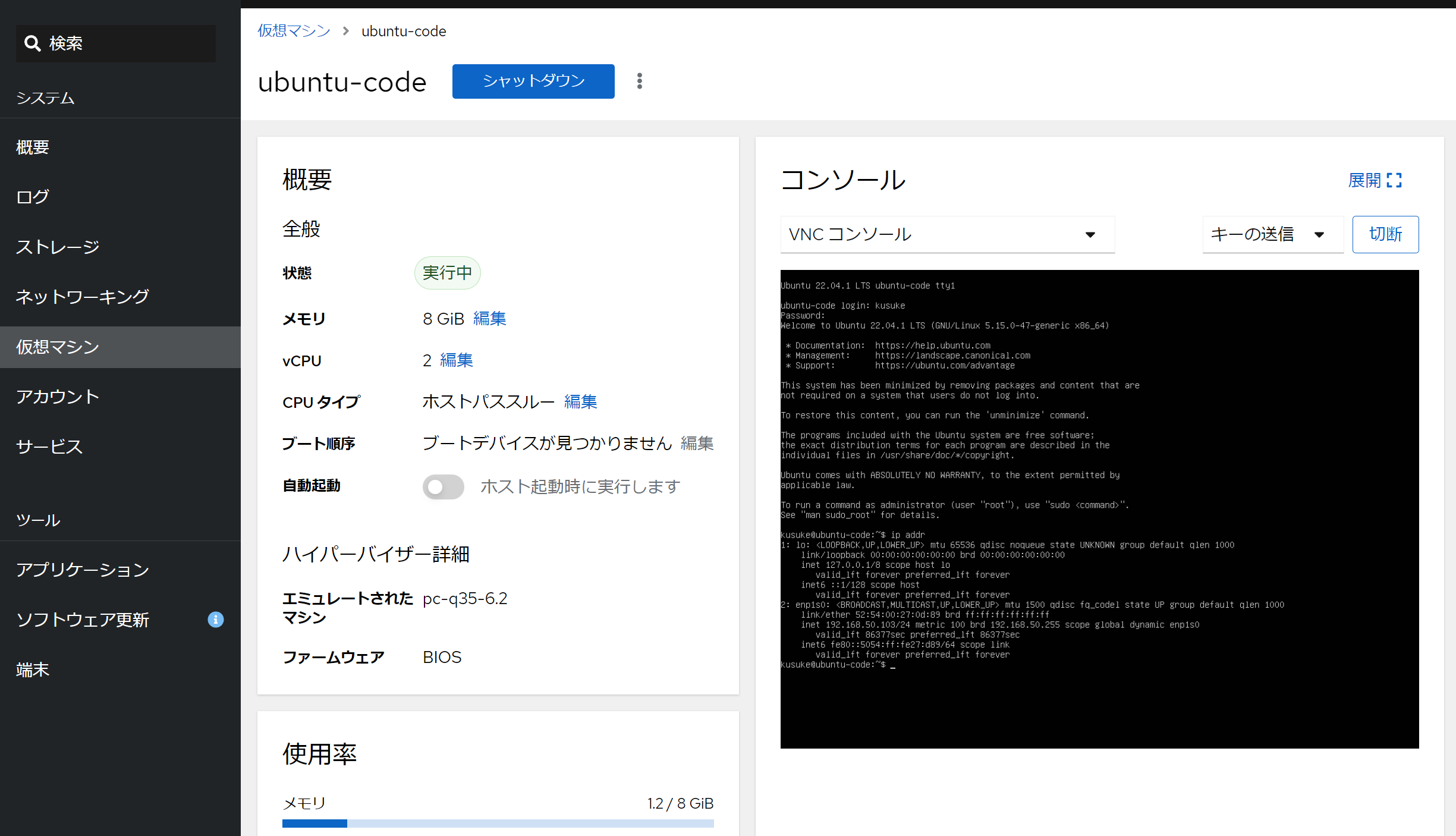1456x836 pixels.
Task: Open the kebab menu next to Shutdown
Action: tap(640, 81)
